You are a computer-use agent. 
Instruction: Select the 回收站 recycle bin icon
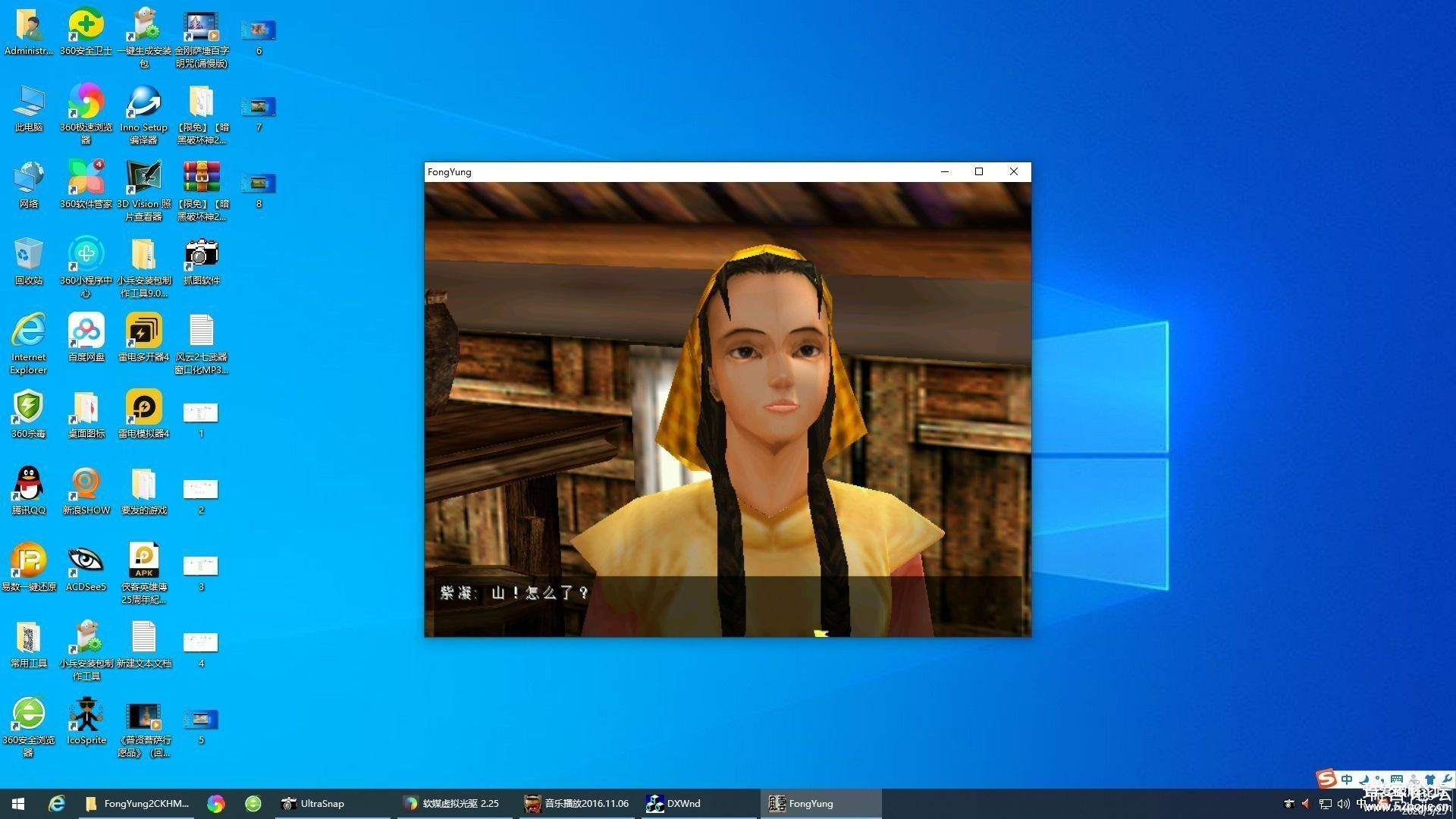click(29, 262)
